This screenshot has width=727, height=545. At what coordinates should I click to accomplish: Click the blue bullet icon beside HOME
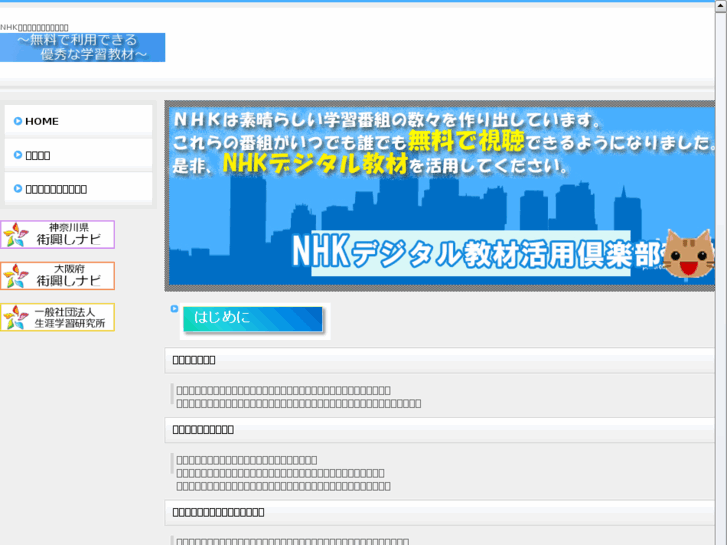pyautogui.click(x=18, y=121)
